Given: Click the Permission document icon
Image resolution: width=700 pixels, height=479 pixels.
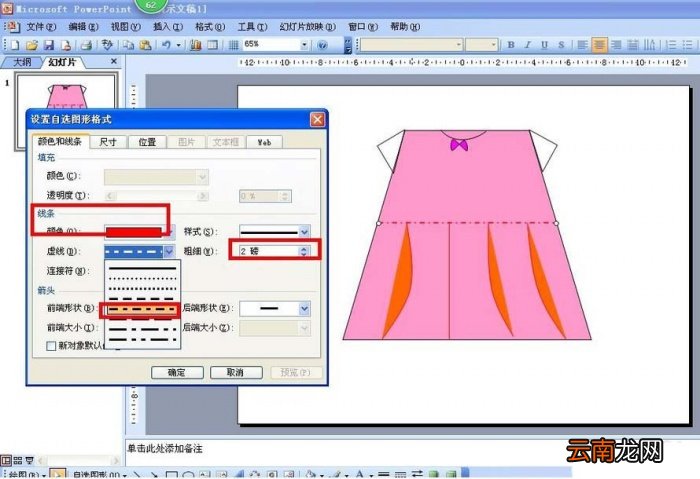Looking at the screenshot, I should coord(66,45).
